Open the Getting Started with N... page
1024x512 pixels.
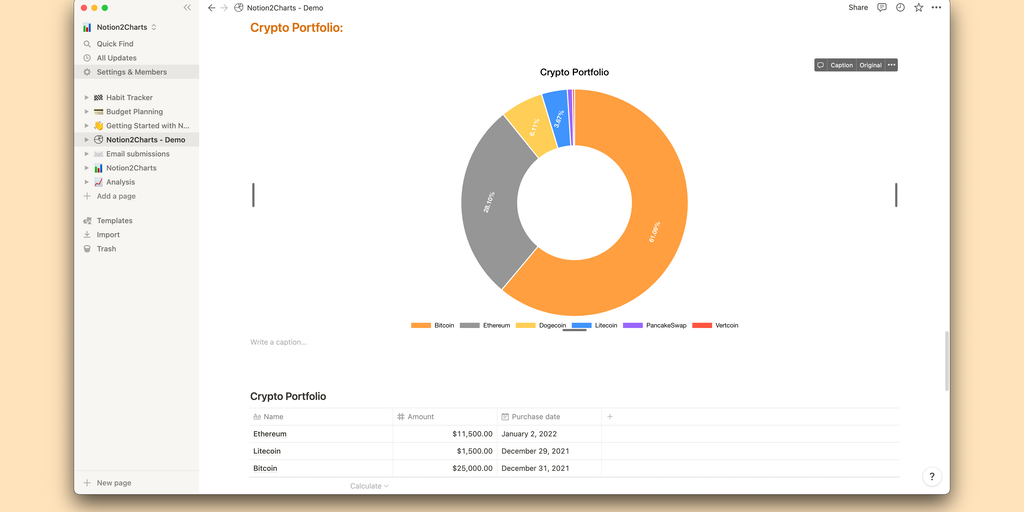point(148,125)
